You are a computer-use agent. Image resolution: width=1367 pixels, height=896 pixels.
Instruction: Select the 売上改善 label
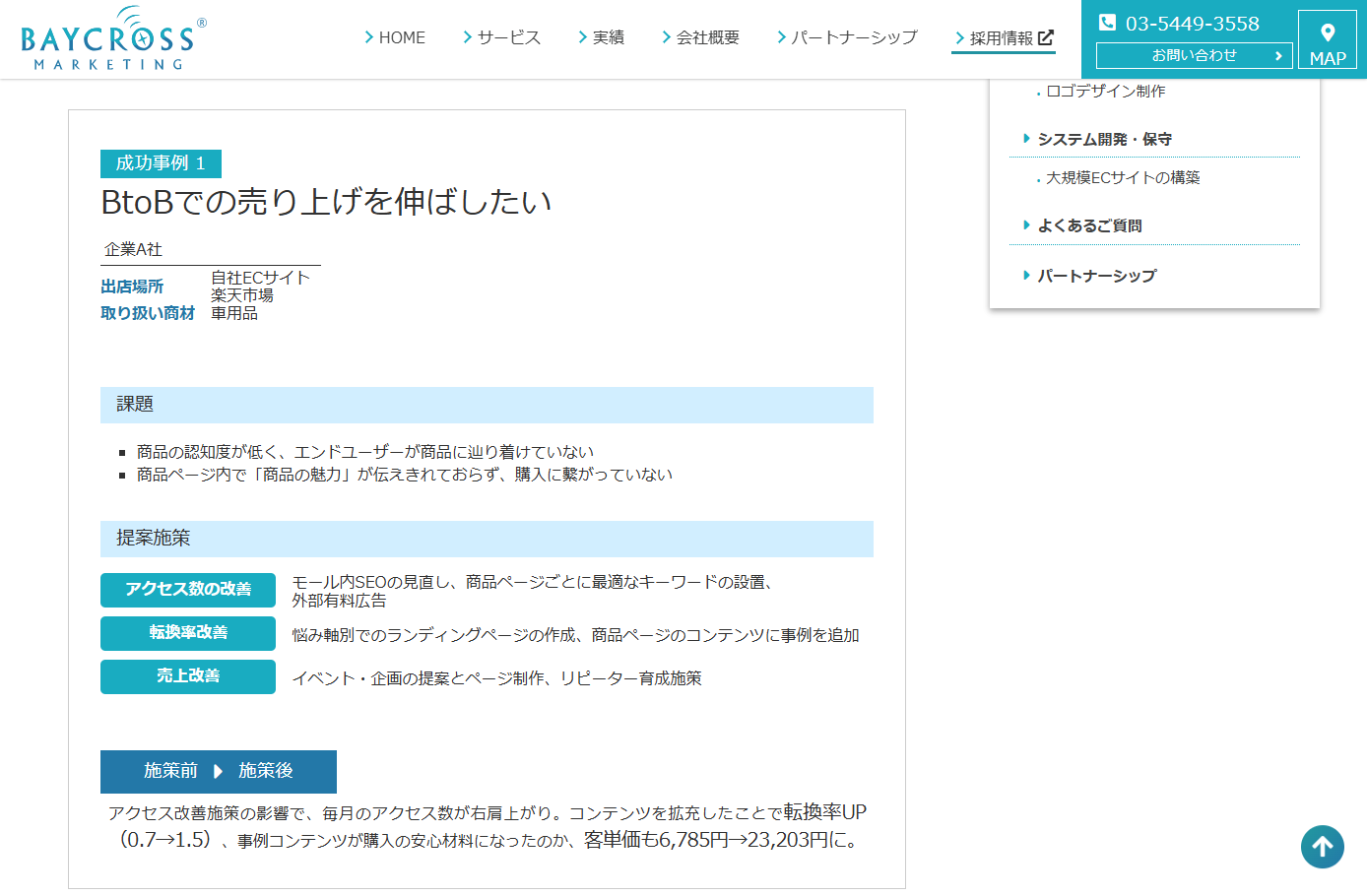[187, 676]
